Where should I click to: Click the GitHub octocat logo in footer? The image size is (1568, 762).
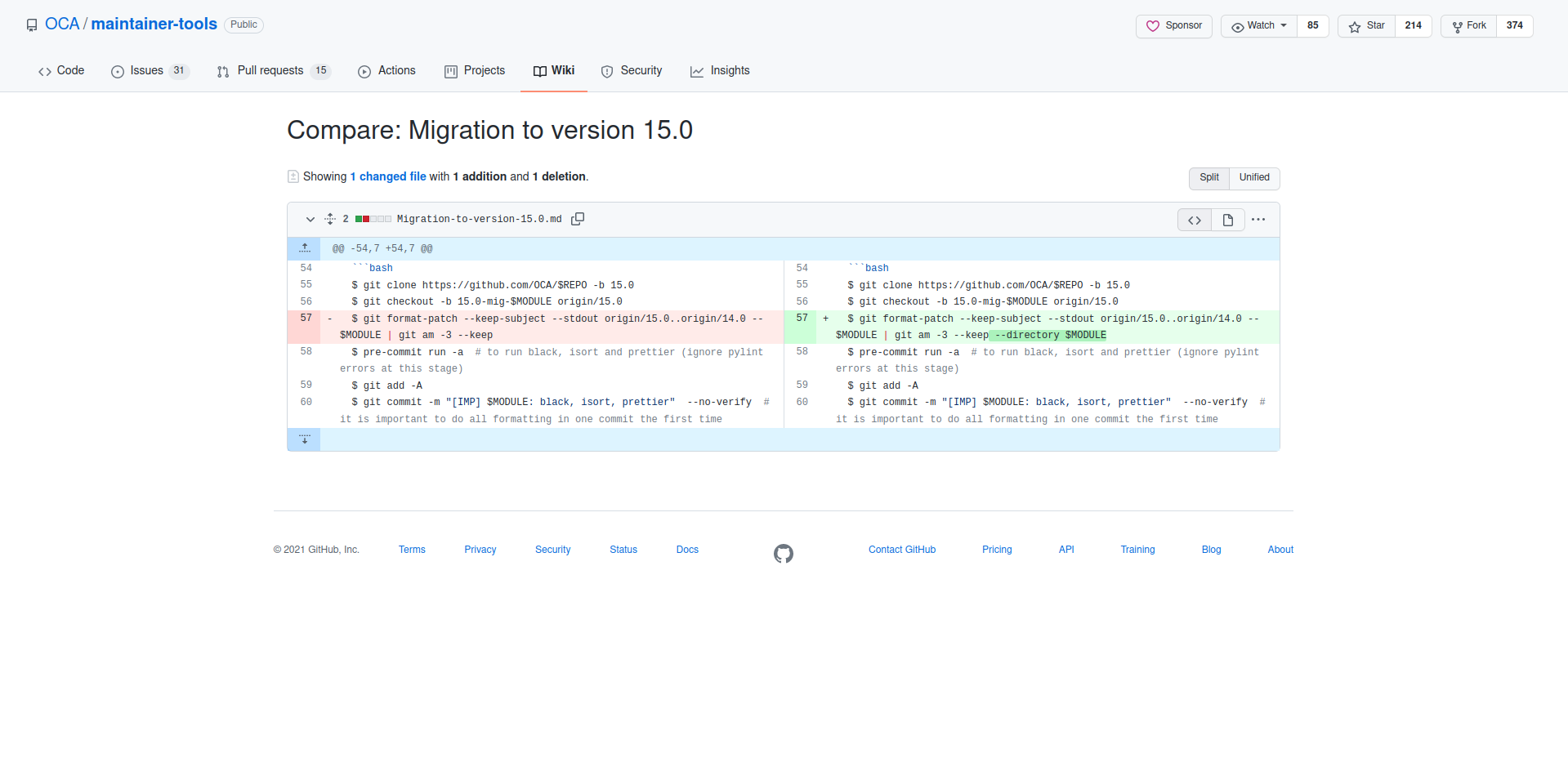click(784, 554)
